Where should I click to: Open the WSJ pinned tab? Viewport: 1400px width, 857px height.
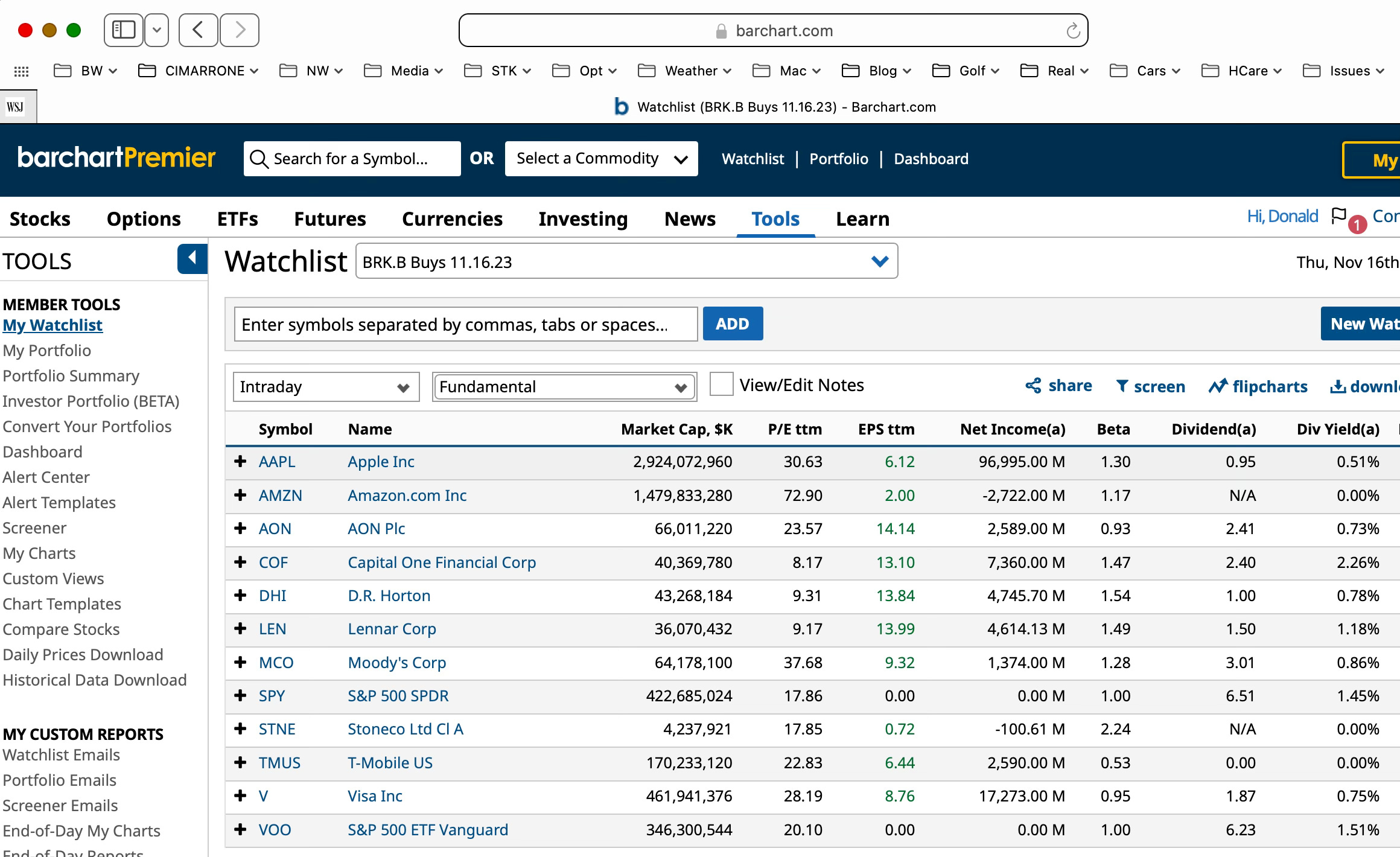click(x=16, y=107)
